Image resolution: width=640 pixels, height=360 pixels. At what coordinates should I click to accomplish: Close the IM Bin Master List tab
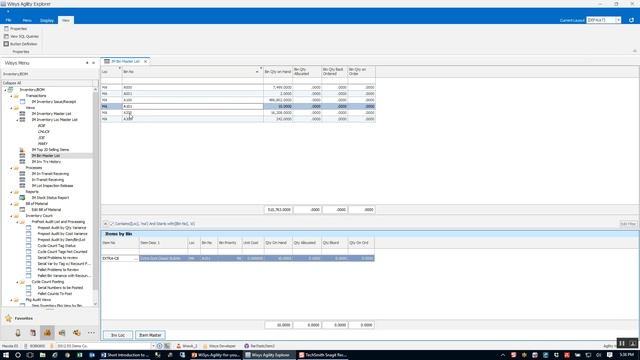coord(145,61)
